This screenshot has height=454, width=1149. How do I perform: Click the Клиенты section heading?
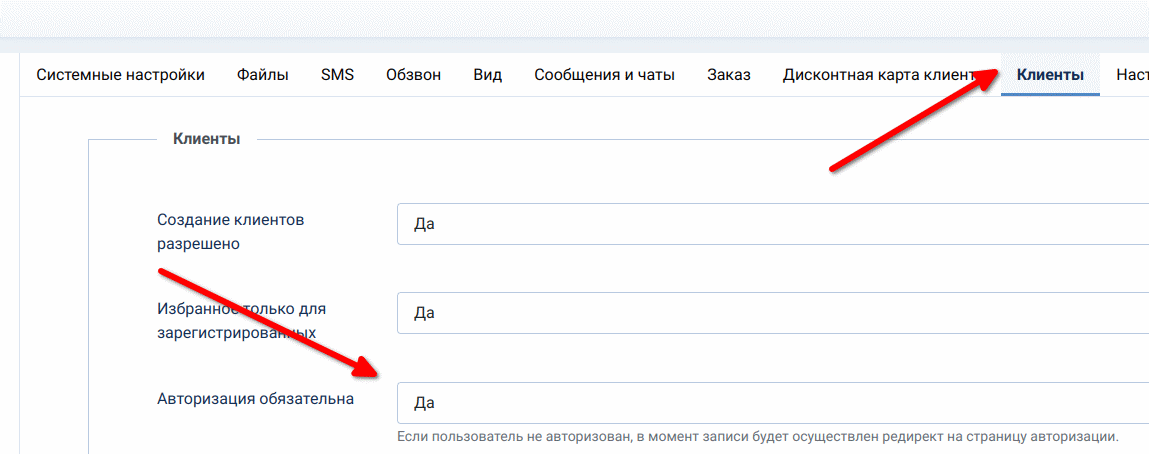point(206,139)
